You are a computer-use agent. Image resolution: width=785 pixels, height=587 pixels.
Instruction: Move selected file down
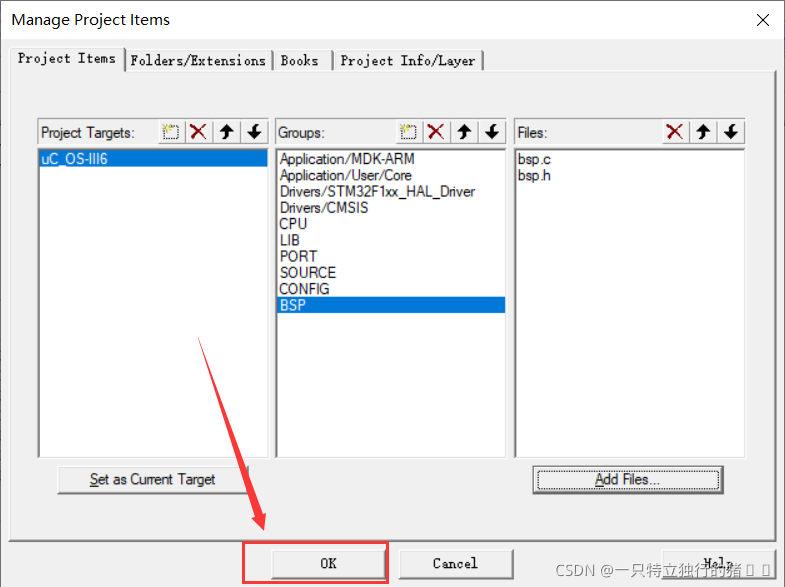coord(731,132)
